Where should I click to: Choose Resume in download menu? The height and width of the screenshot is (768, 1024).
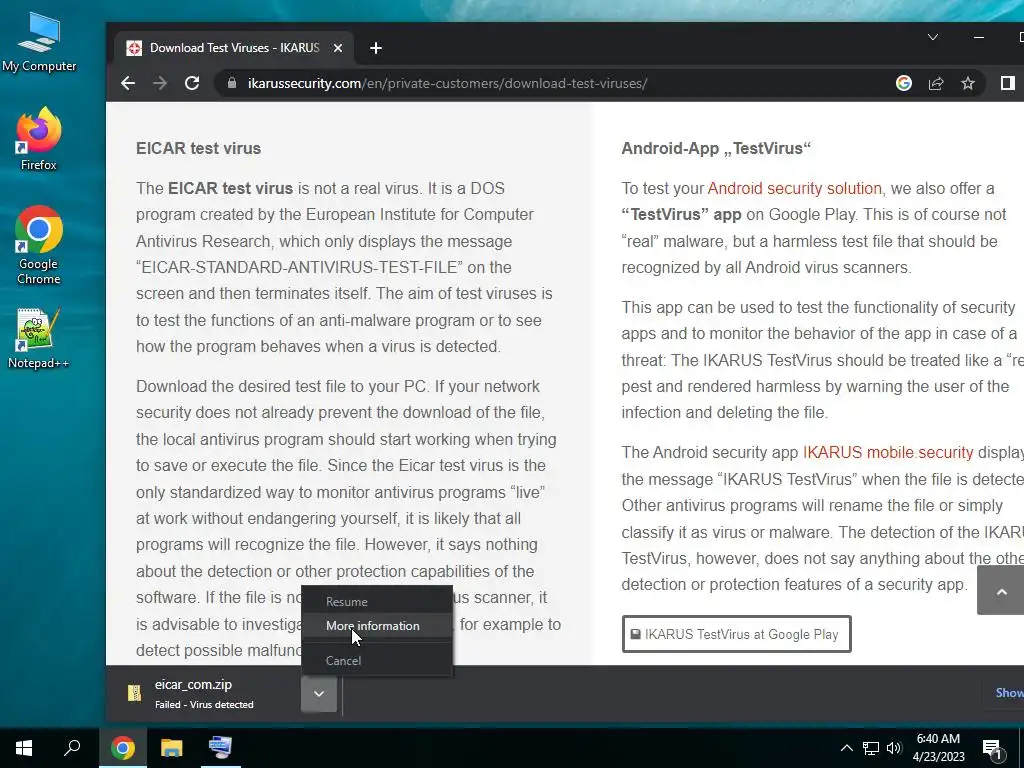[377, 601]
